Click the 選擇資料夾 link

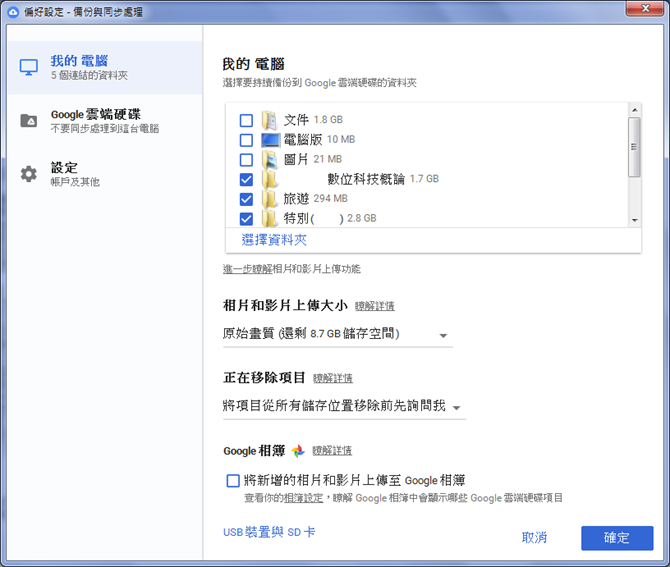pyautogui.click(x=274, y=240)
